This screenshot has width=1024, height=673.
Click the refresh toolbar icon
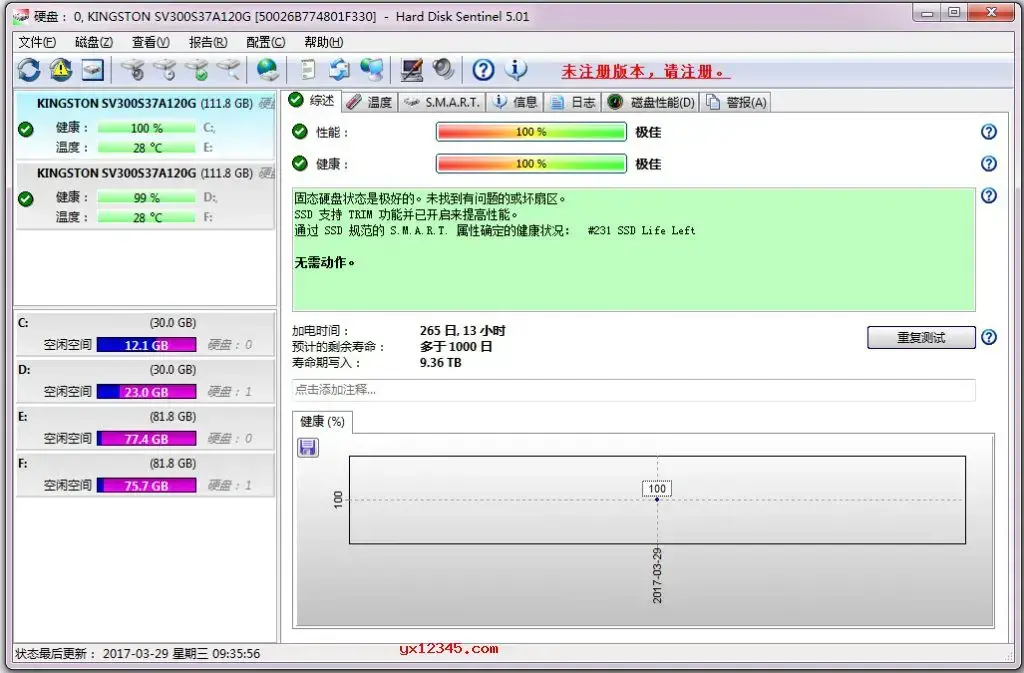pos(29,69)
